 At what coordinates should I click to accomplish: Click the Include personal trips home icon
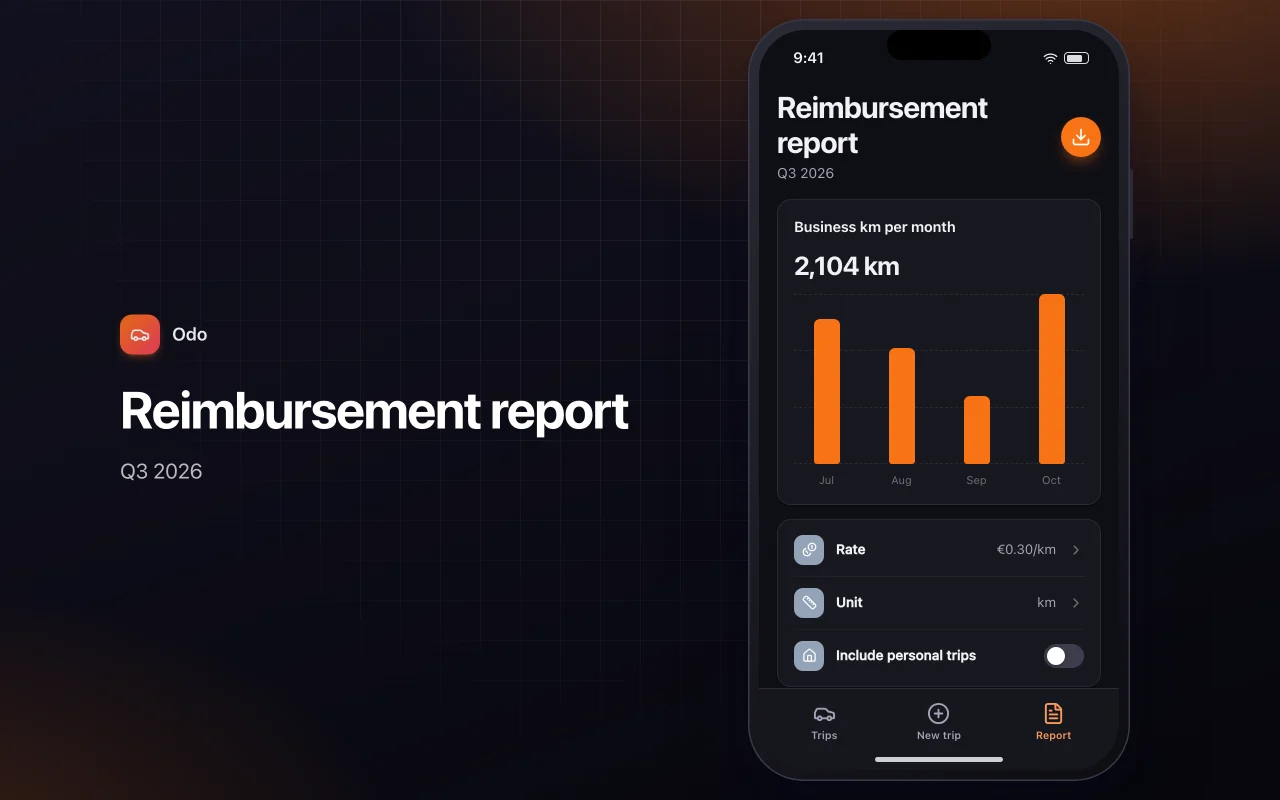809,656
